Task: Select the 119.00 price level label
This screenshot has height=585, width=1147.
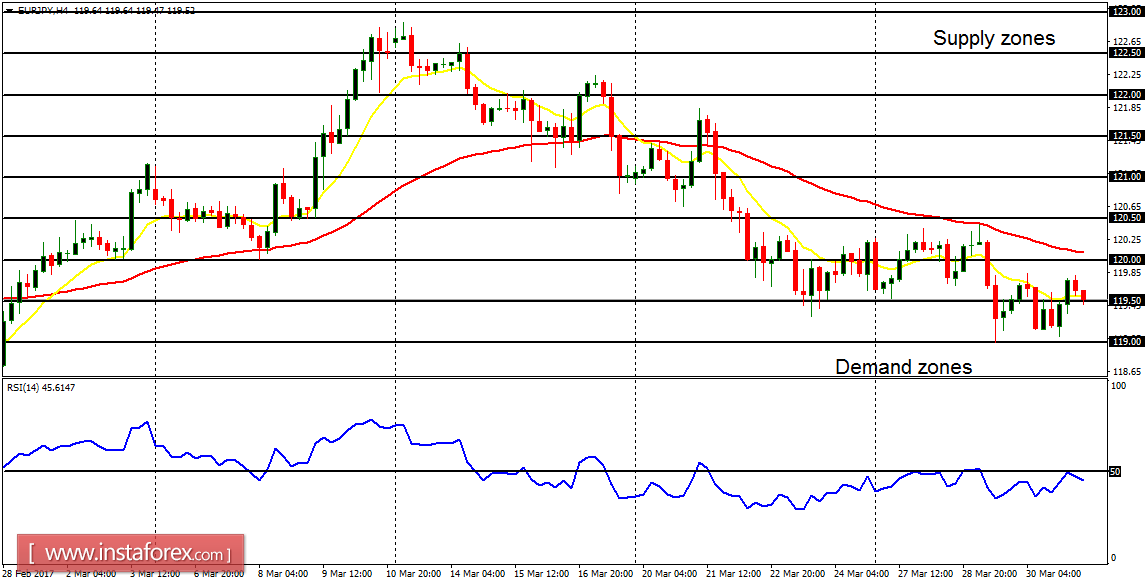Action: click(1126, 342)
